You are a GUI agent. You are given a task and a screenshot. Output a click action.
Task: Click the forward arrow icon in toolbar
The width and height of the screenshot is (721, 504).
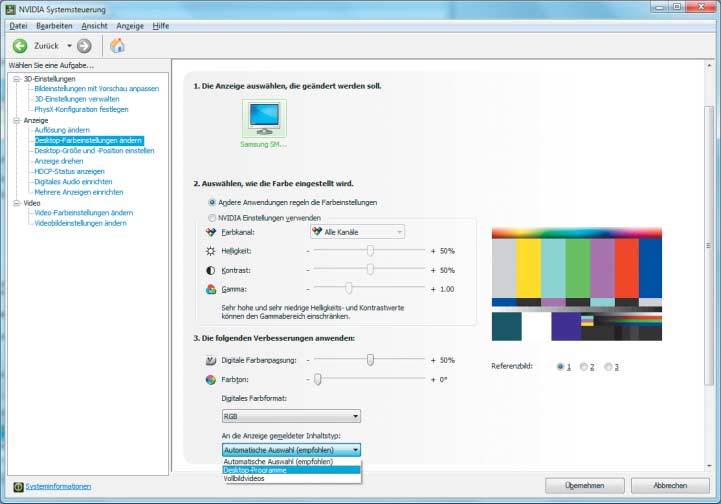tap(84, 46)
